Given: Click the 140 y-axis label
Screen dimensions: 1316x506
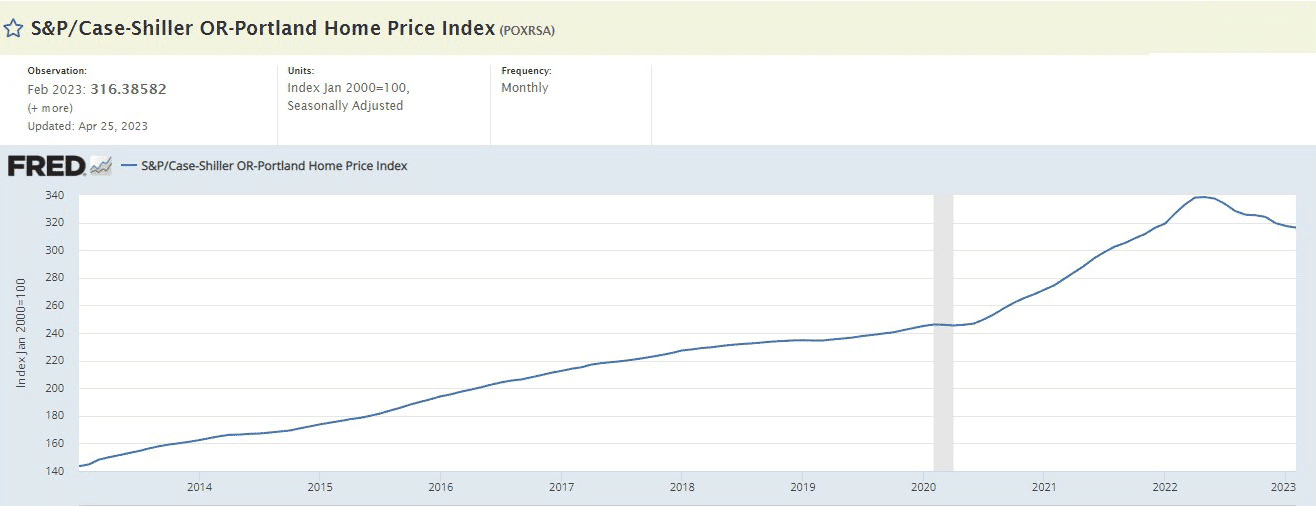Looking at the screenshot, I should coord(56,471).
